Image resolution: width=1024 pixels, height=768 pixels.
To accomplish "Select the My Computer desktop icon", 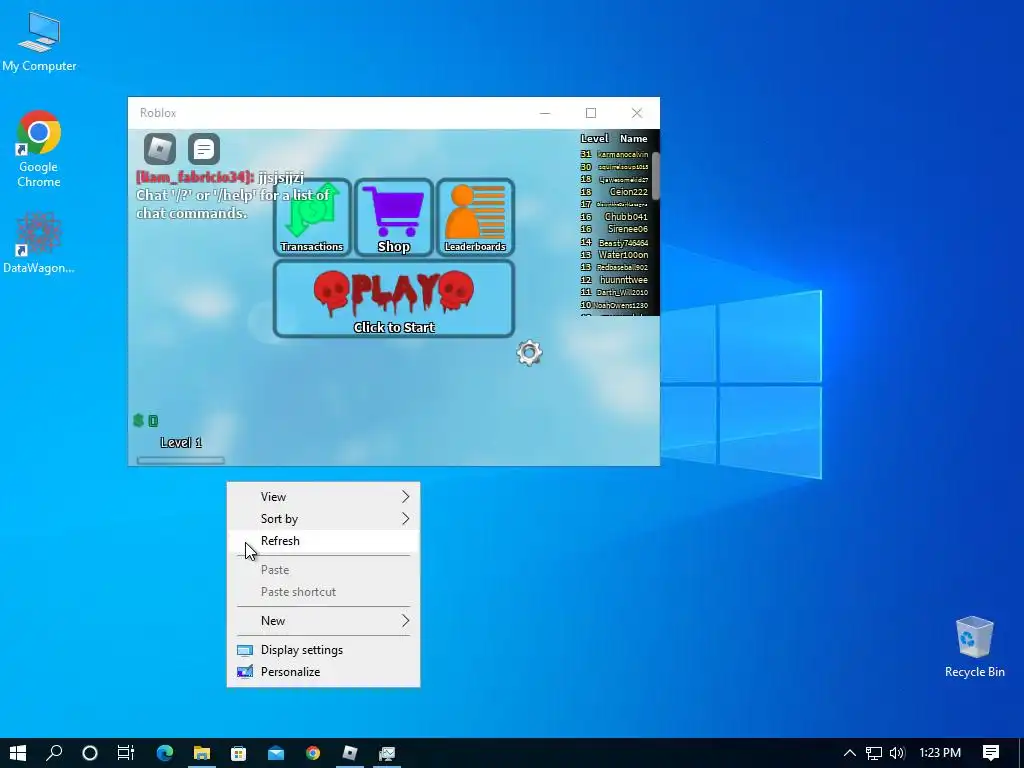I will pos(39,41).
